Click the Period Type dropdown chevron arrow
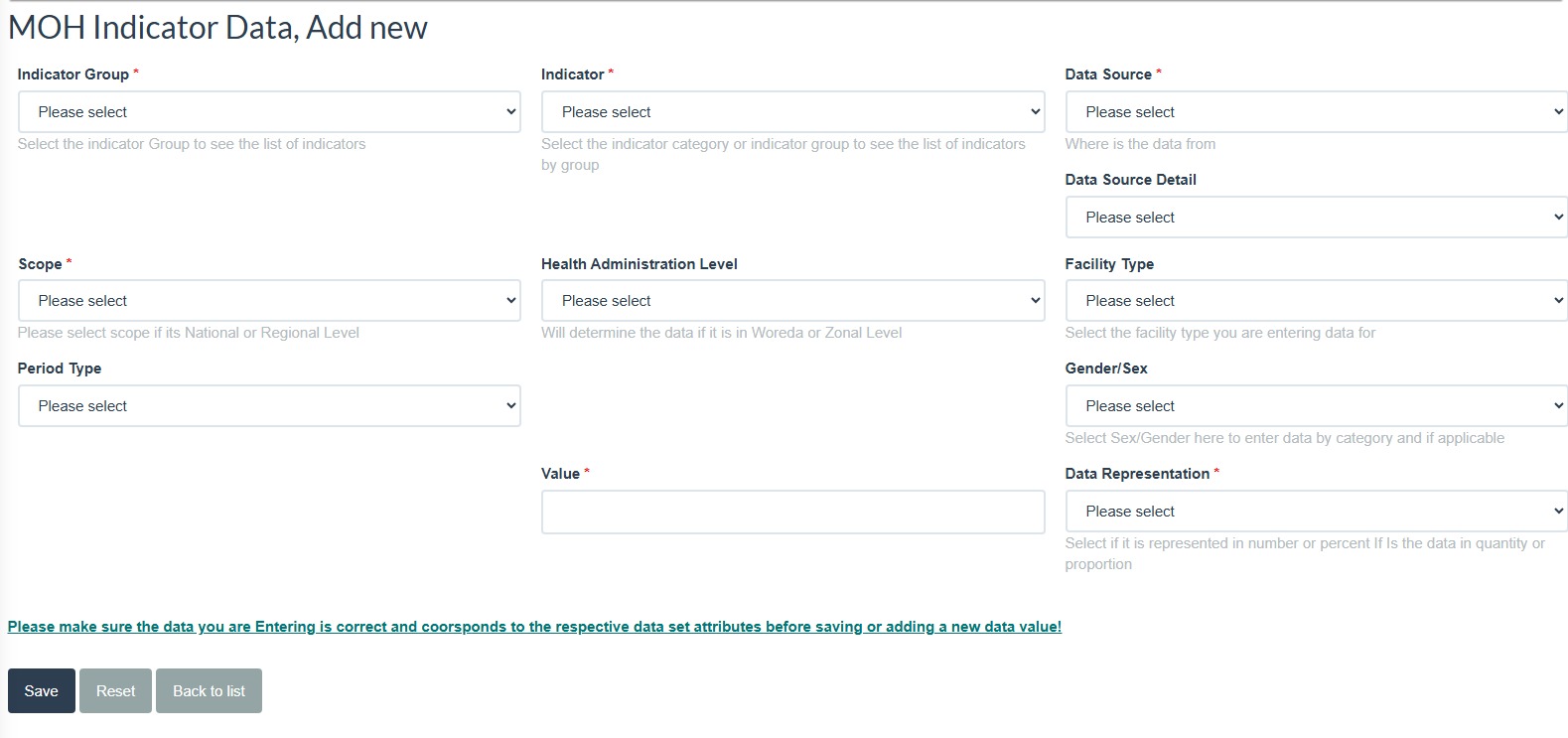Image resolution: width=1568 pixels, height=738 pixels. point(511,406)
